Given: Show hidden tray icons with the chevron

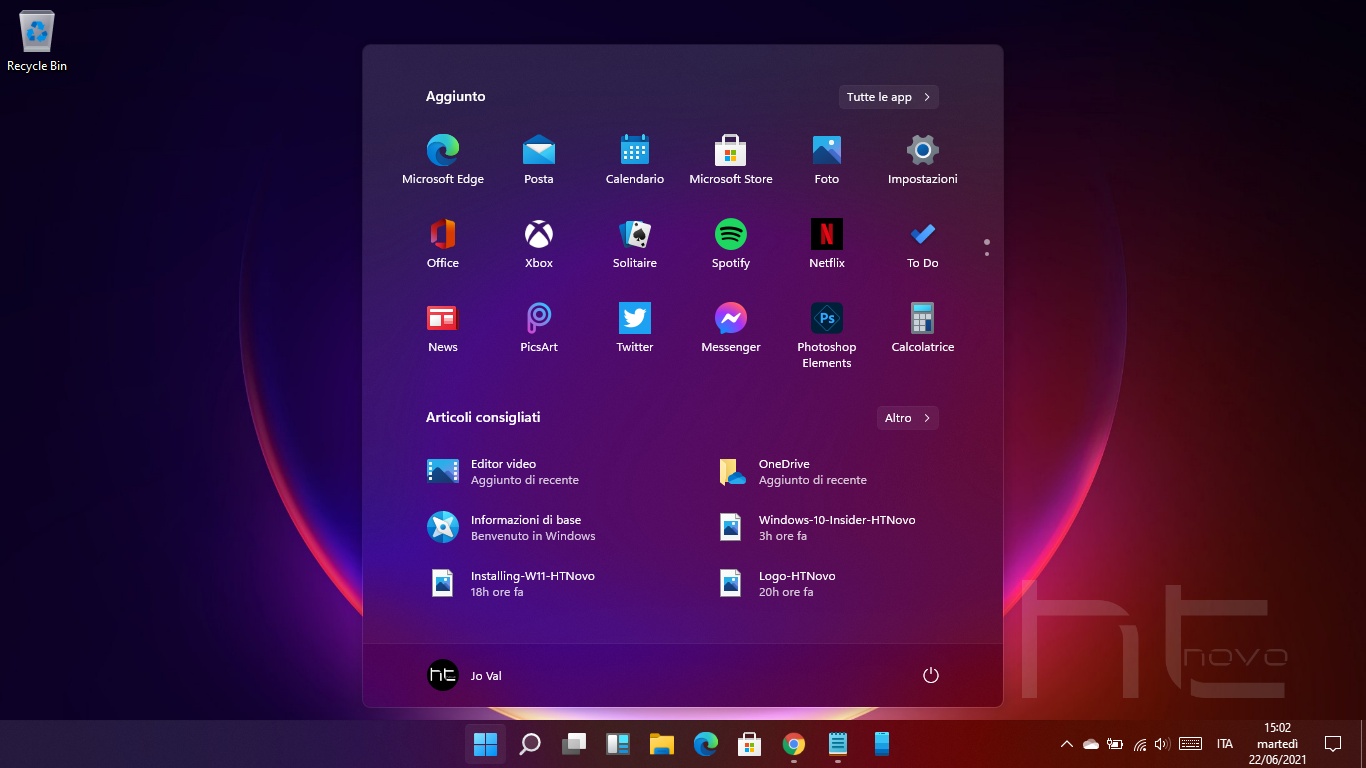Looking at the screenshot, I should point(1066,744).
